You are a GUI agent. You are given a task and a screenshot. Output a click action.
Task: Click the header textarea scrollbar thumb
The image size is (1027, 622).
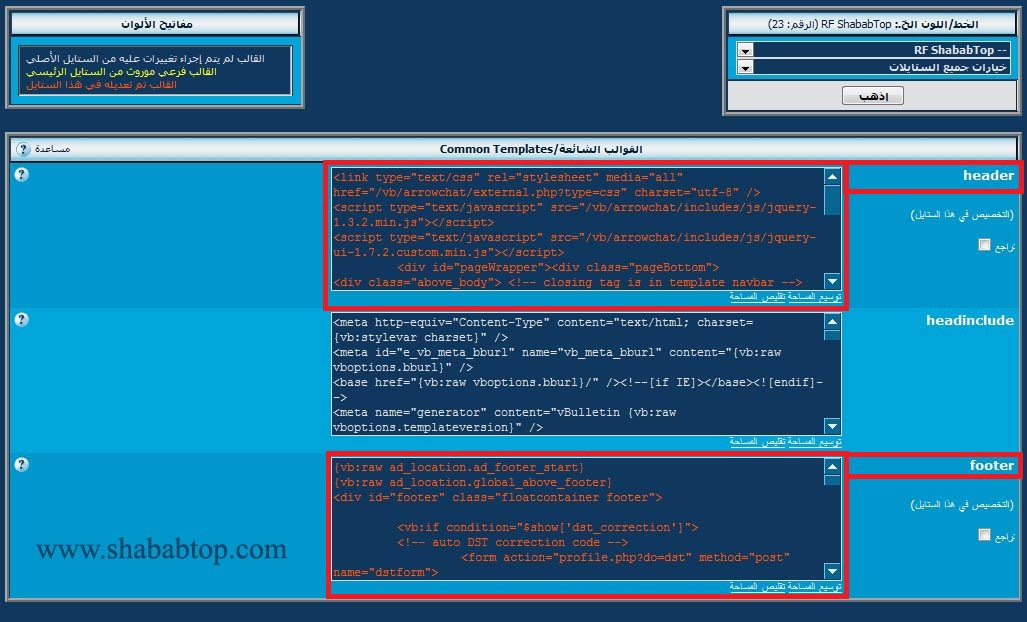pyautogui.click(x=832, y=200)
